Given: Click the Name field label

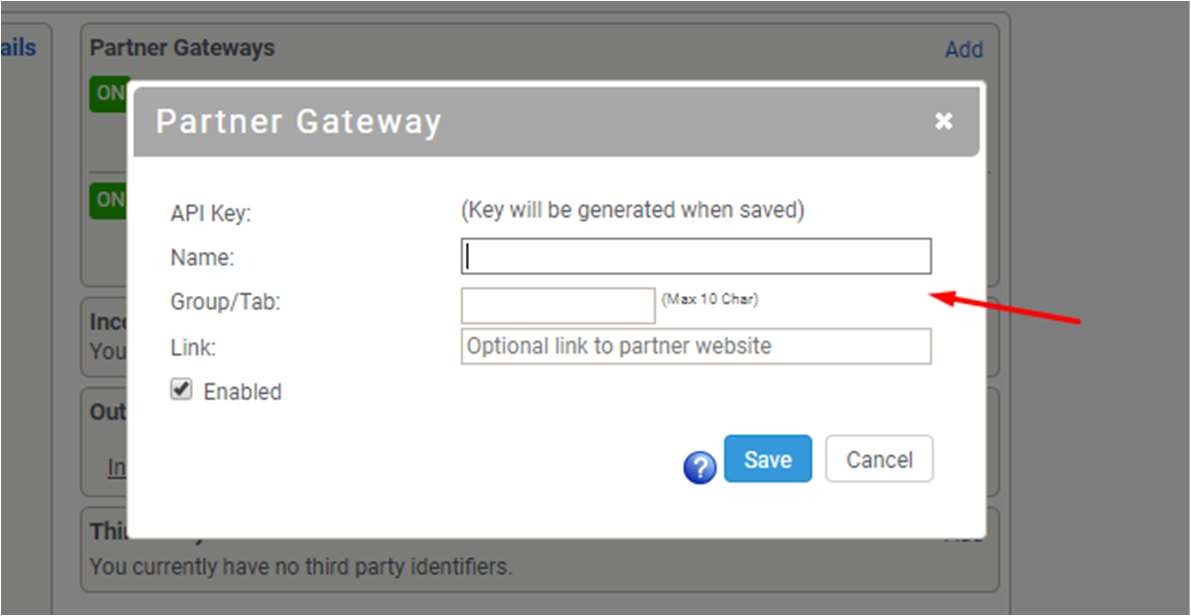Looking at the screenshot, I should pyautogui.click(x=202, y=258).
